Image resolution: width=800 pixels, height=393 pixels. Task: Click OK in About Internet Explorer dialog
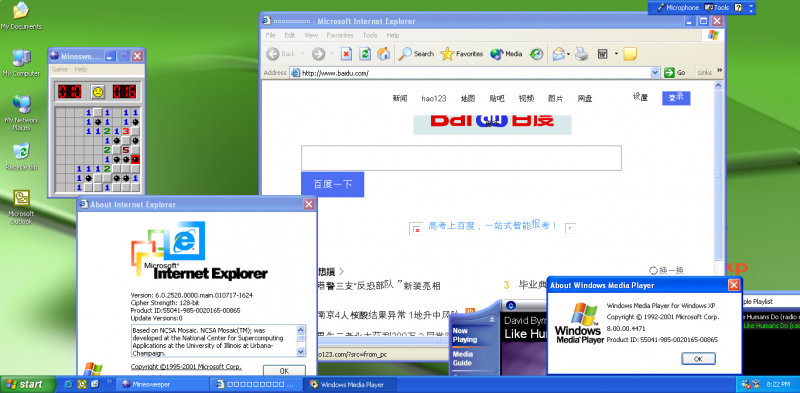[284, 371]
